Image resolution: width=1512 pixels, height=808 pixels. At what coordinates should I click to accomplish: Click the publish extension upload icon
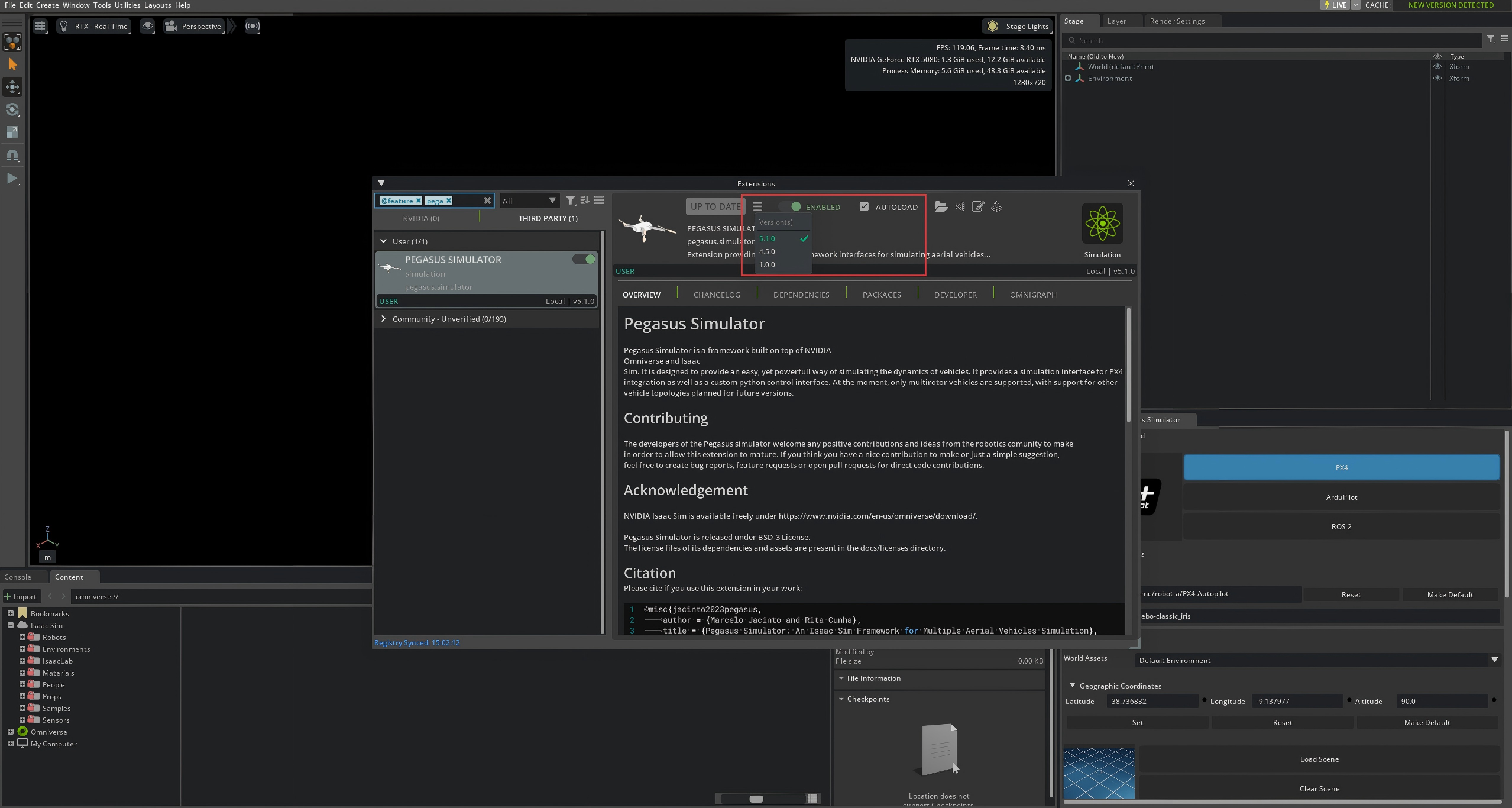(x=996, y=206)
